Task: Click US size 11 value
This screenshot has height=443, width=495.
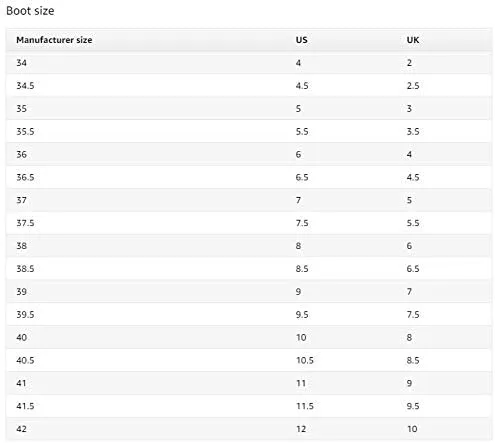Action: [301, 383]
